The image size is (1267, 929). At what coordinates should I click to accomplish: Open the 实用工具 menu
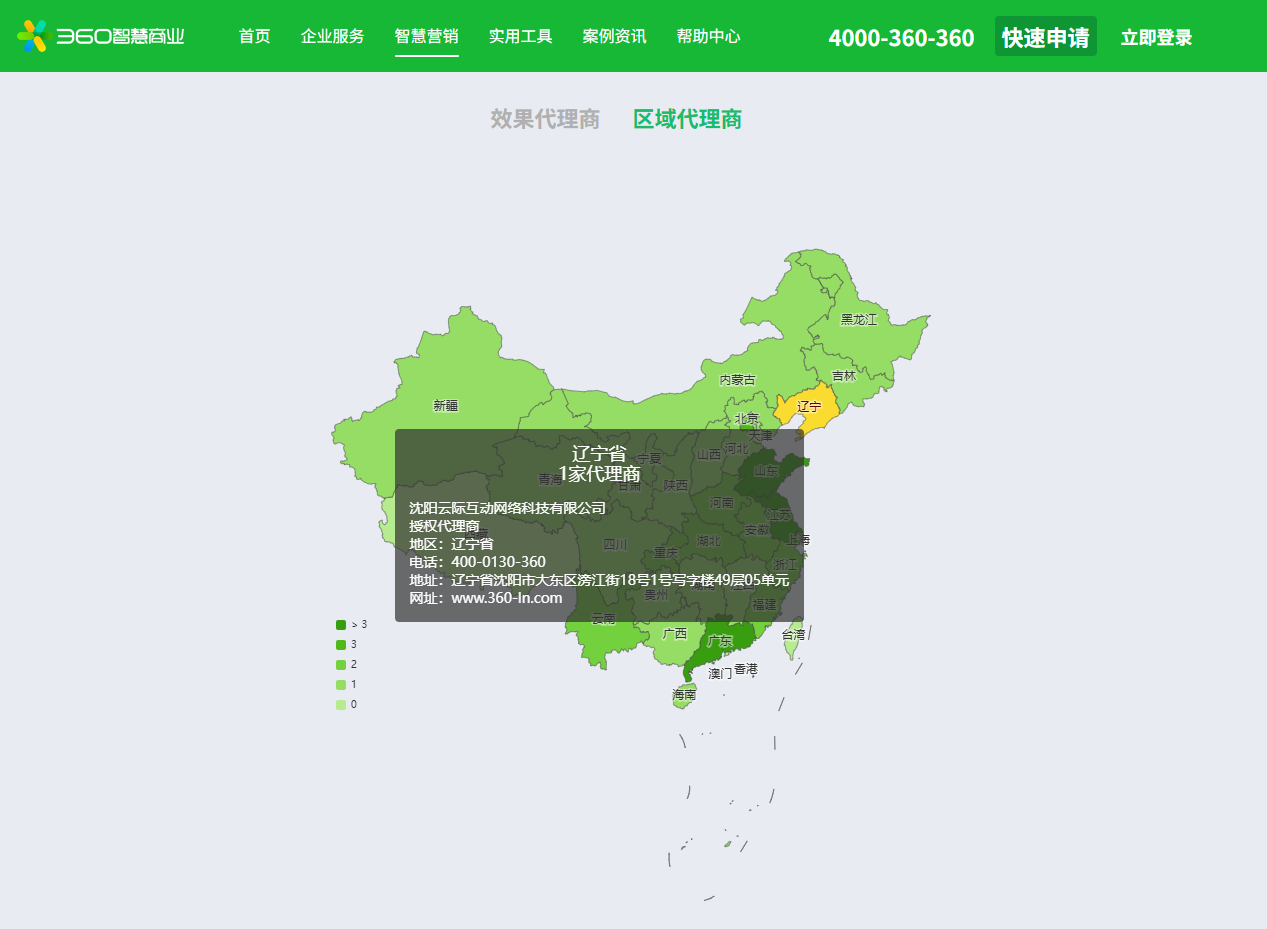coord(521,37)
